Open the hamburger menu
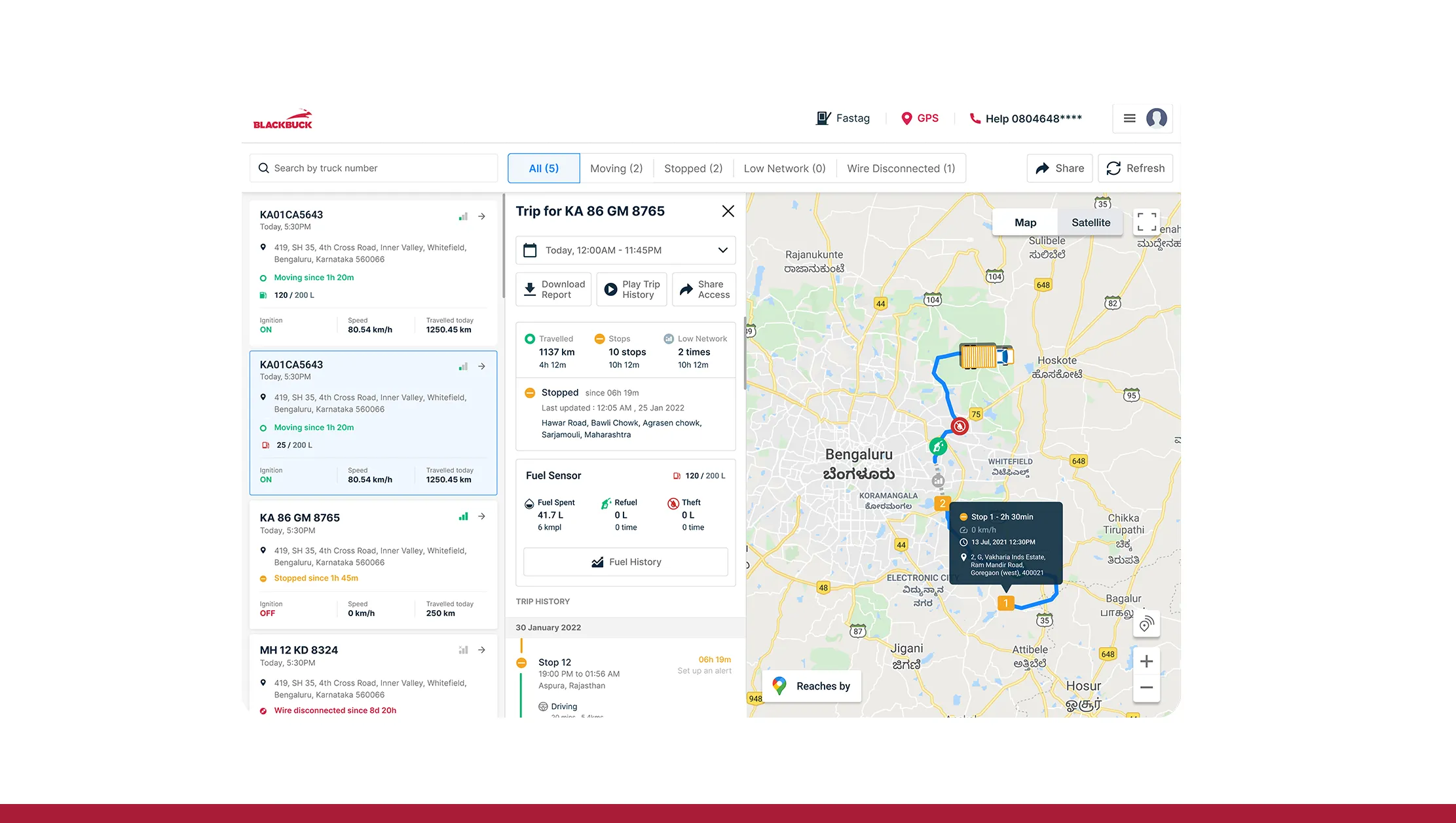1456x823 pixels. [x=1129, y=119]
